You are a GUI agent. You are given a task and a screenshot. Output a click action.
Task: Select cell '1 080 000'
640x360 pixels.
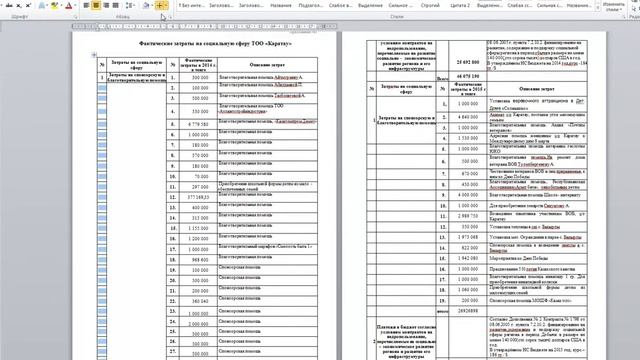point(468,290)
